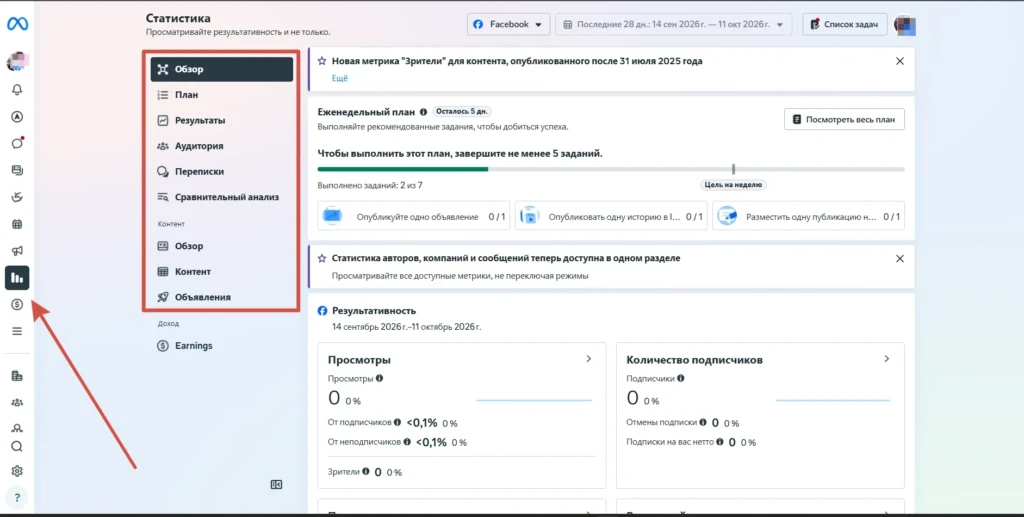Open the Контент menu item
Screen dimensions: 1024x517
pos(221,272)
